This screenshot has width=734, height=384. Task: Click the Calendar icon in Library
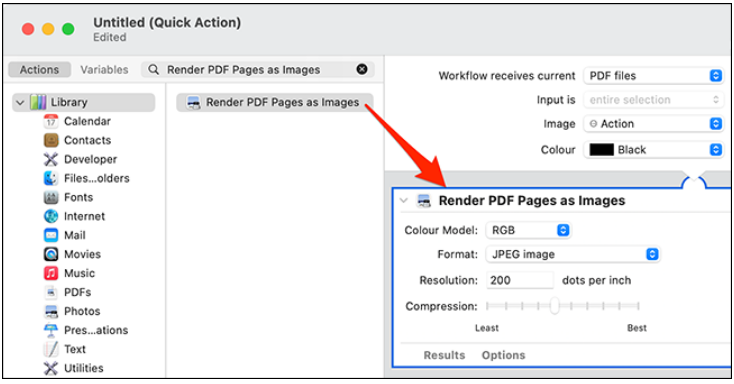[51, 121]
